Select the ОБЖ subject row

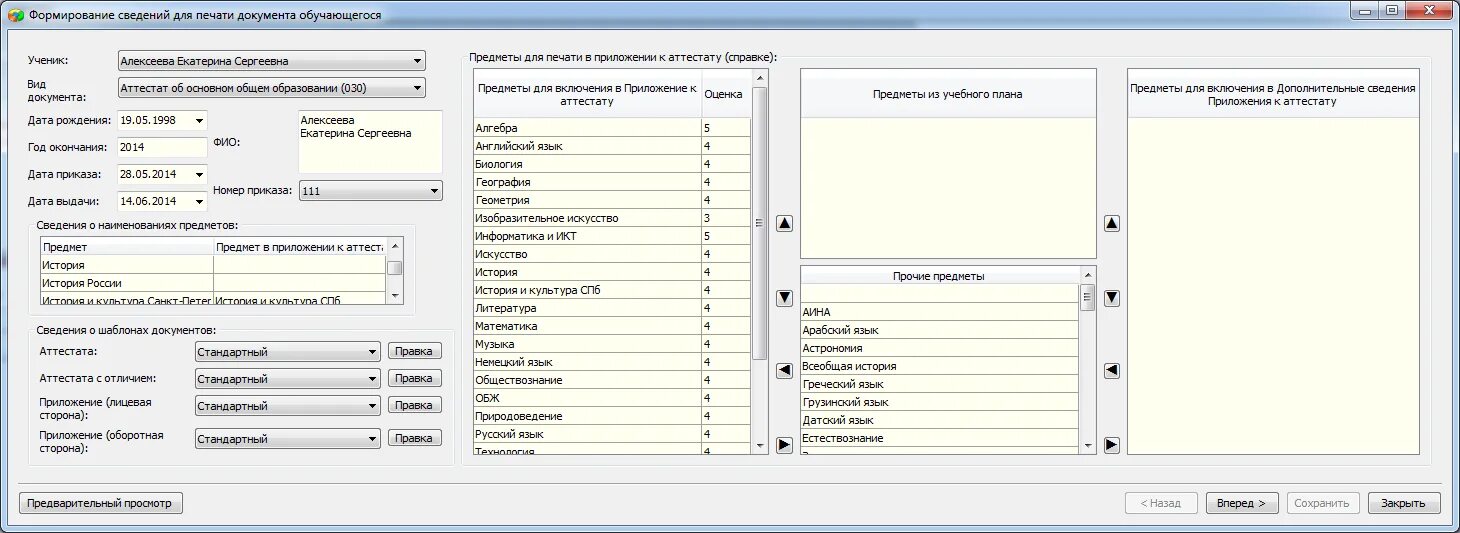point(612,398)
